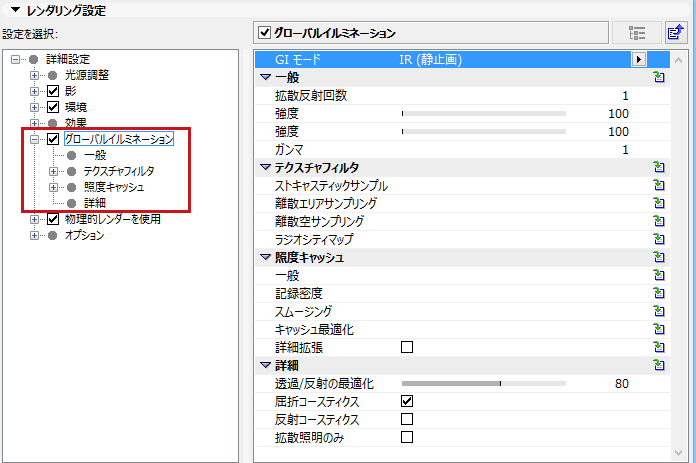Expand the オプション tree node
Viewport: 696px width, 463px height.
point(34,235)
